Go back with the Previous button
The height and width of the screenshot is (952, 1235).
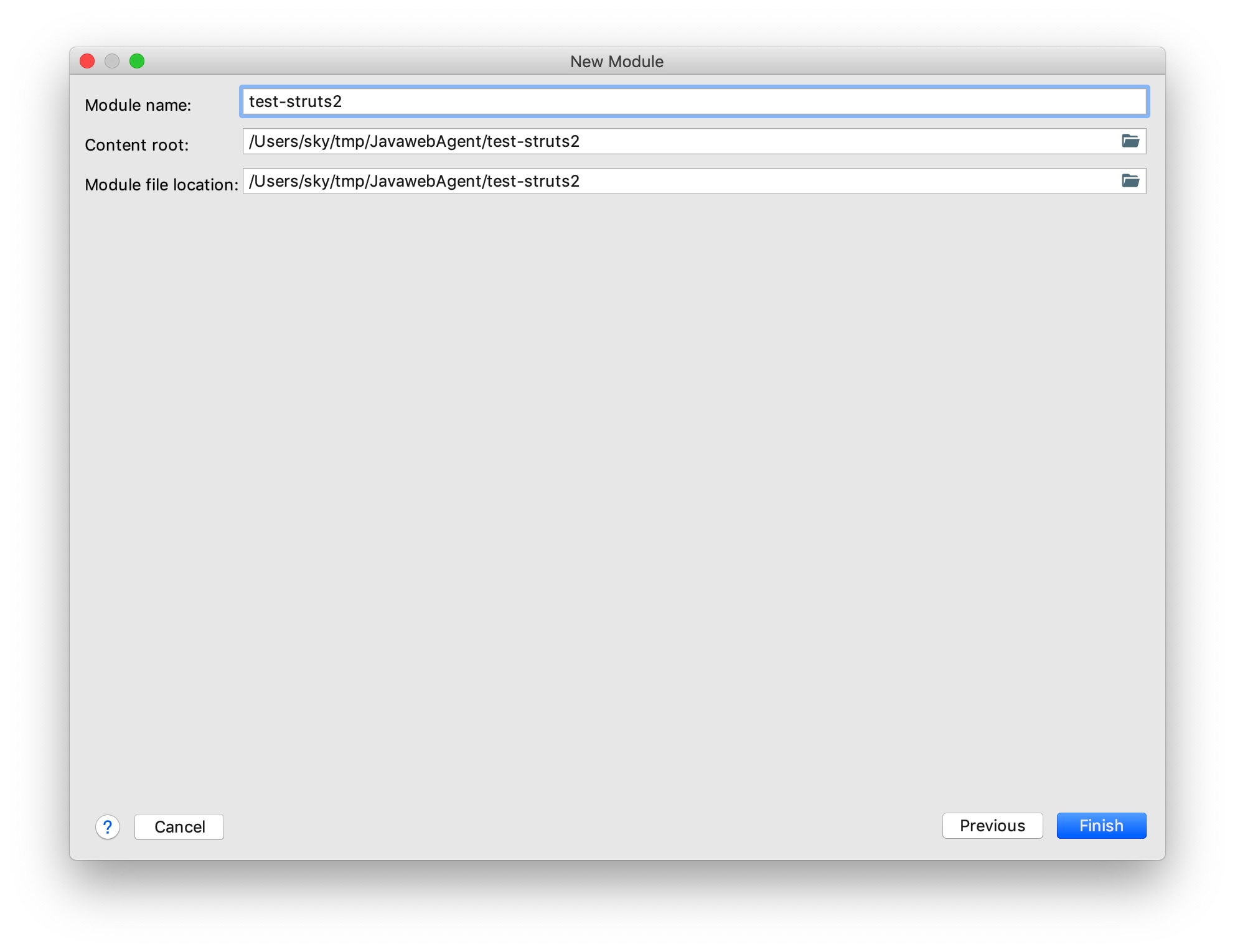(992, 826)
